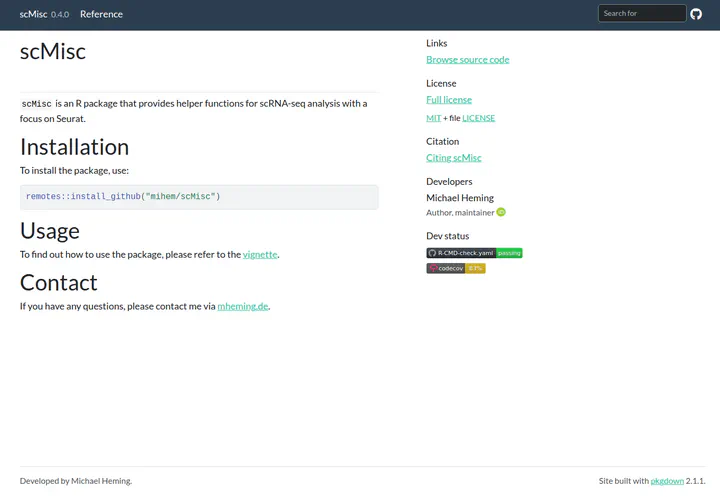Click the Michael Heming developer name
The image size is (720, 497).
(460, 198)
